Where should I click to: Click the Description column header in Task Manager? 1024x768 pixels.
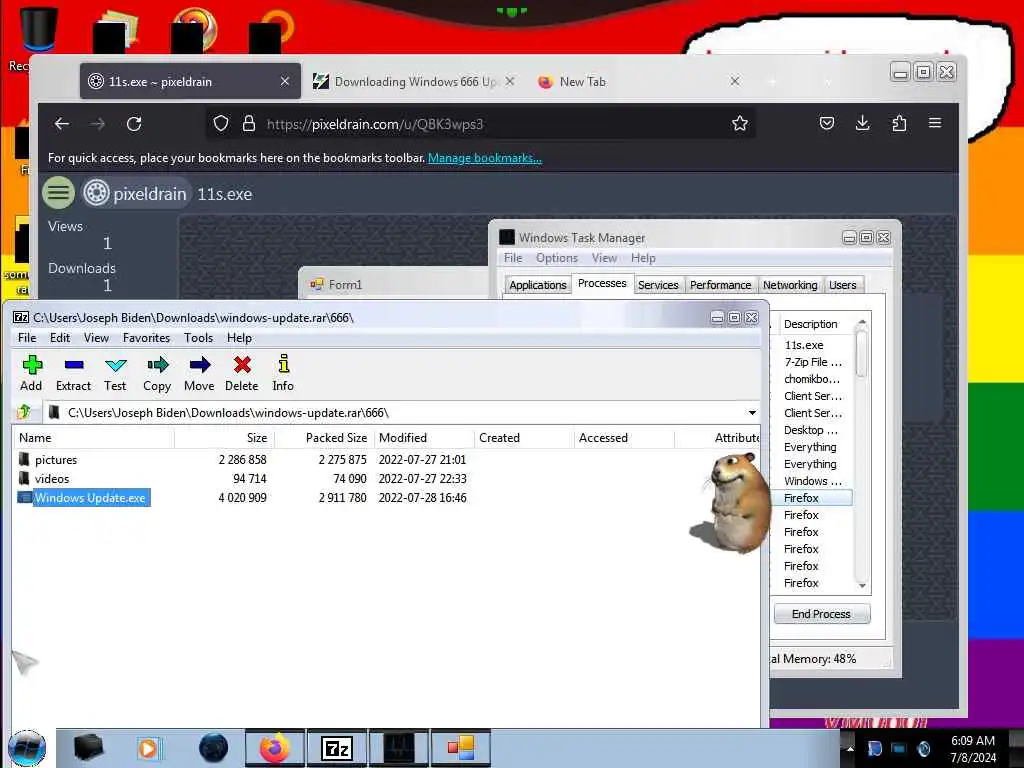(x=816, y=324)
